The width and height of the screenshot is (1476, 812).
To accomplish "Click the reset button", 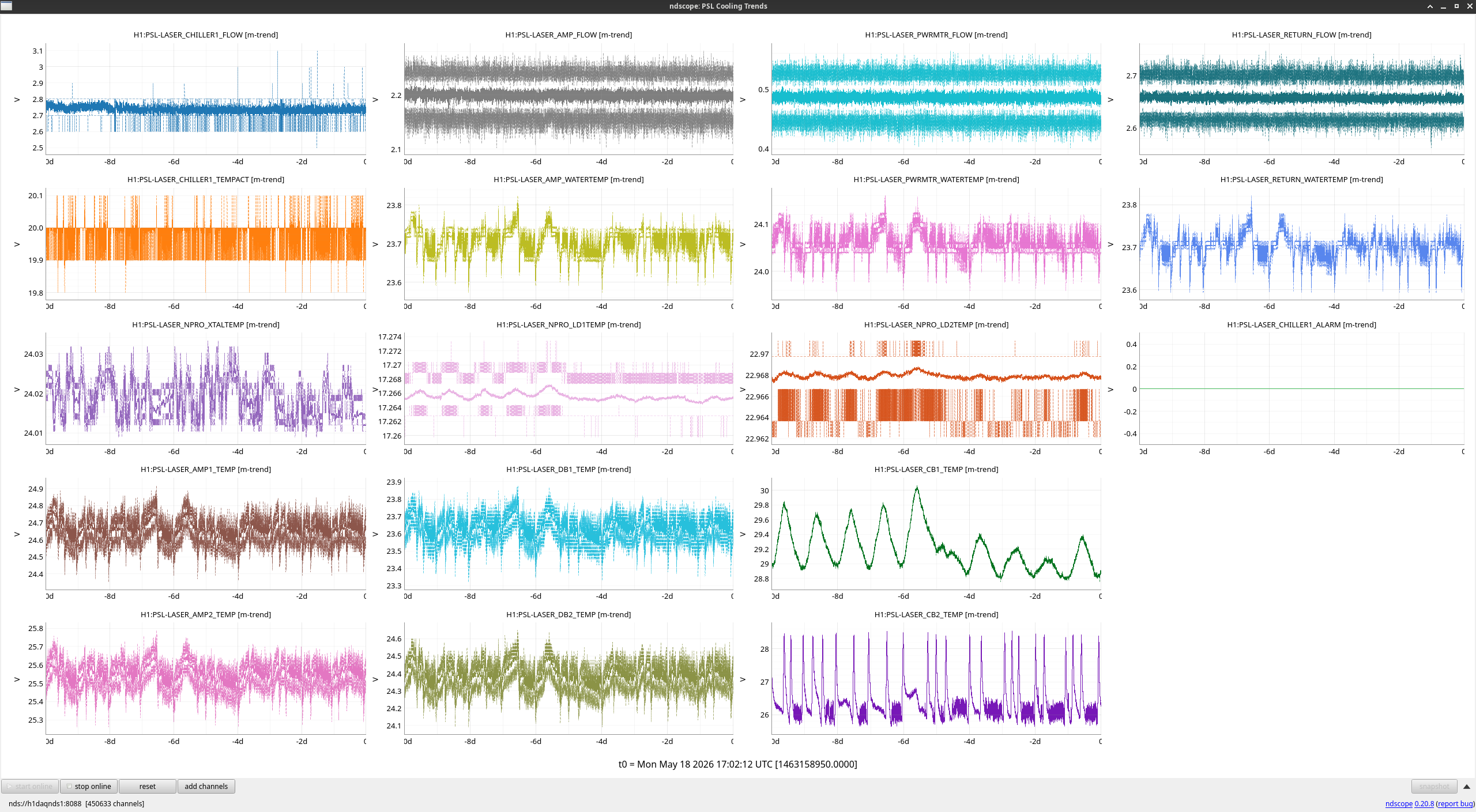I will click(x=148, y=786).
